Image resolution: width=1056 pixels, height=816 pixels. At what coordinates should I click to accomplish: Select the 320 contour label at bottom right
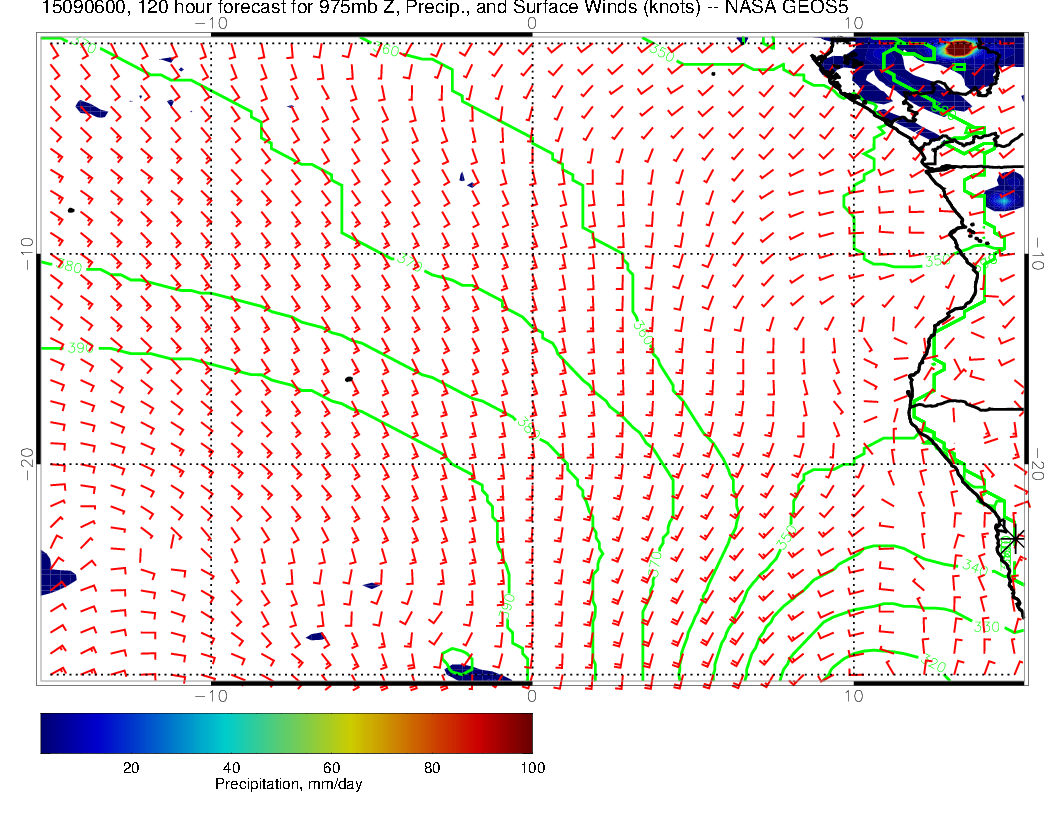933,664
